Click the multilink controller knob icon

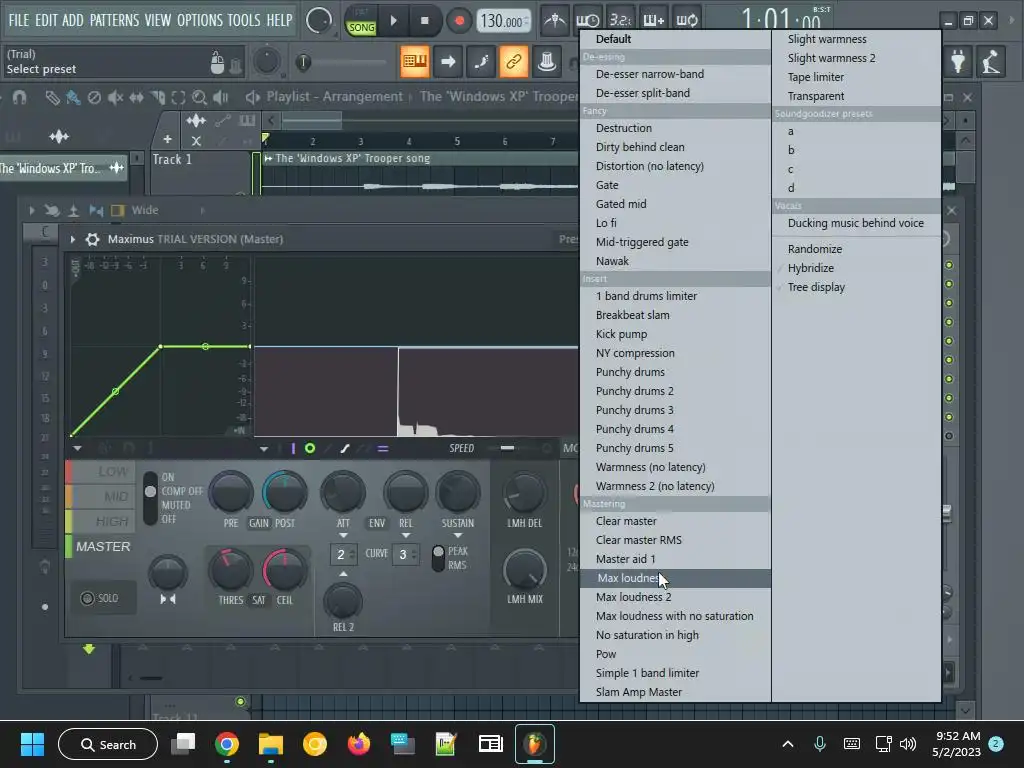point(547,61)
